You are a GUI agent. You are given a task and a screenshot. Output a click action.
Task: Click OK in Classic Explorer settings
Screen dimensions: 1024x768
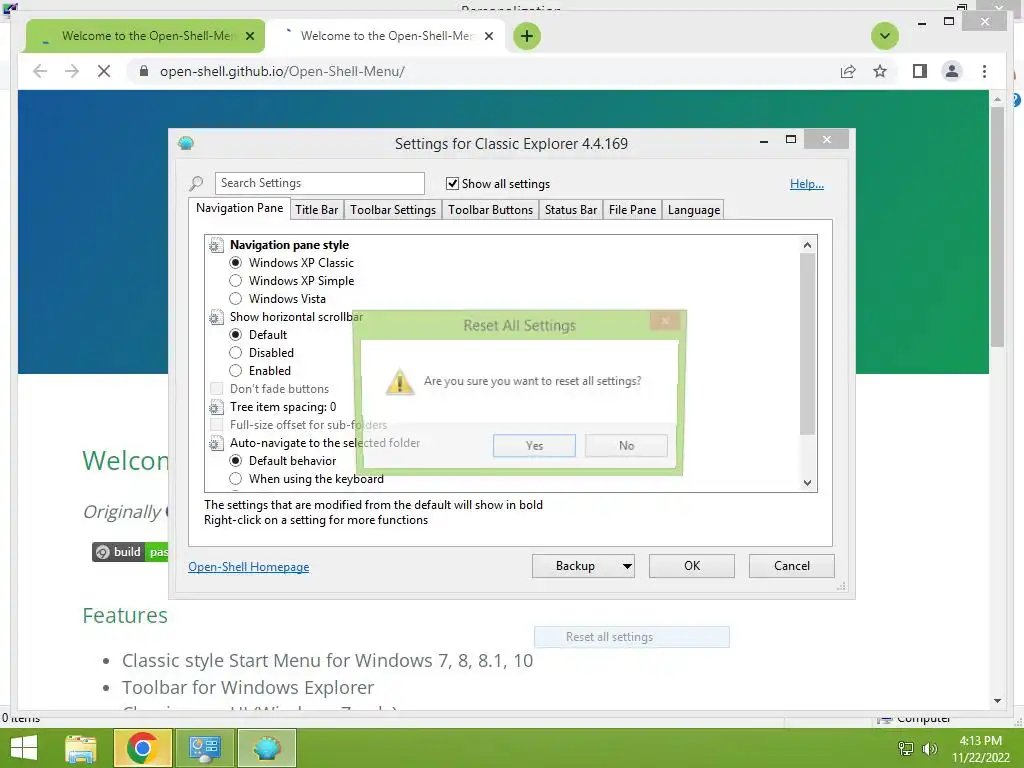(692, 566)
